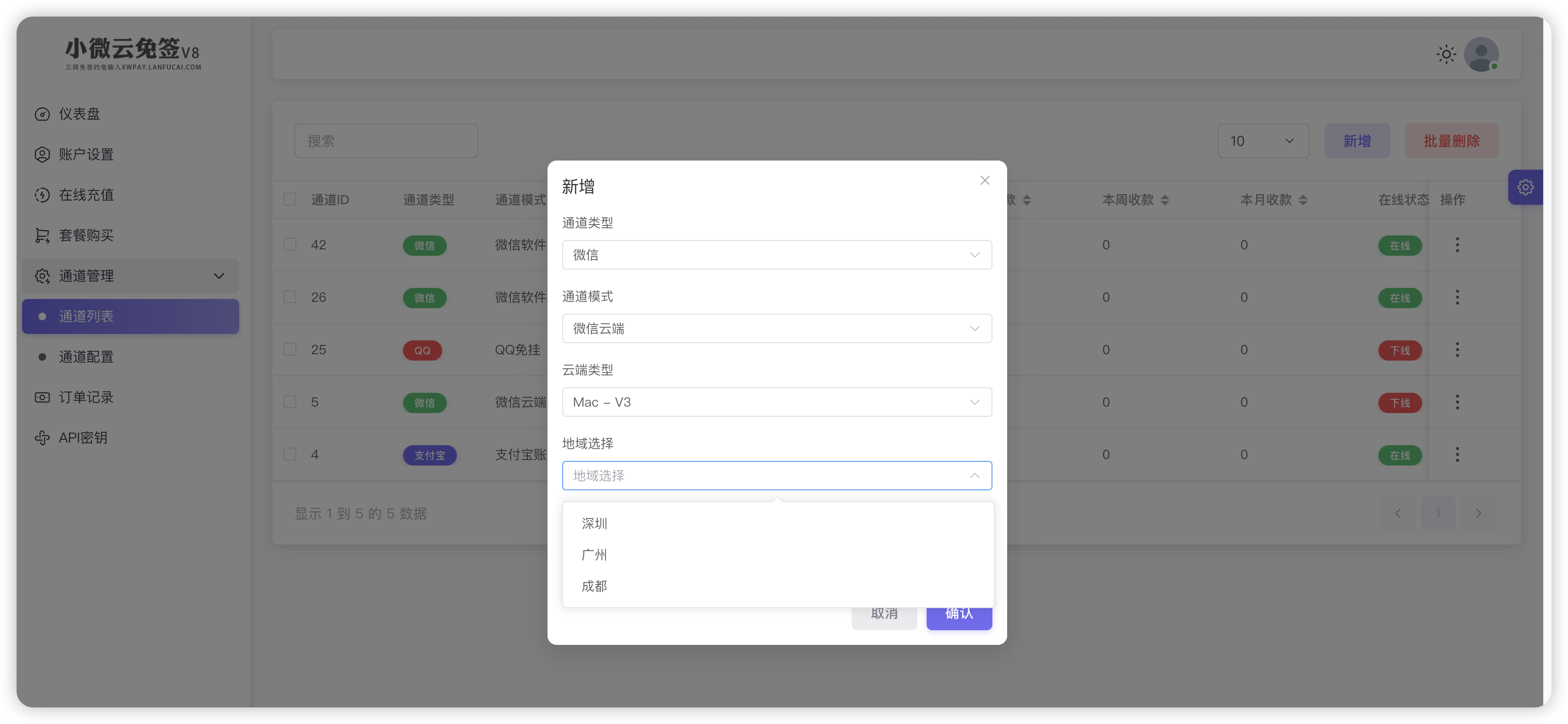Image resolution: width=1568 pixels, height=724 pixels.
Task: Collapse the 通道管理 menu chevron
Action: pyautogui.click(x=219, y=276)
